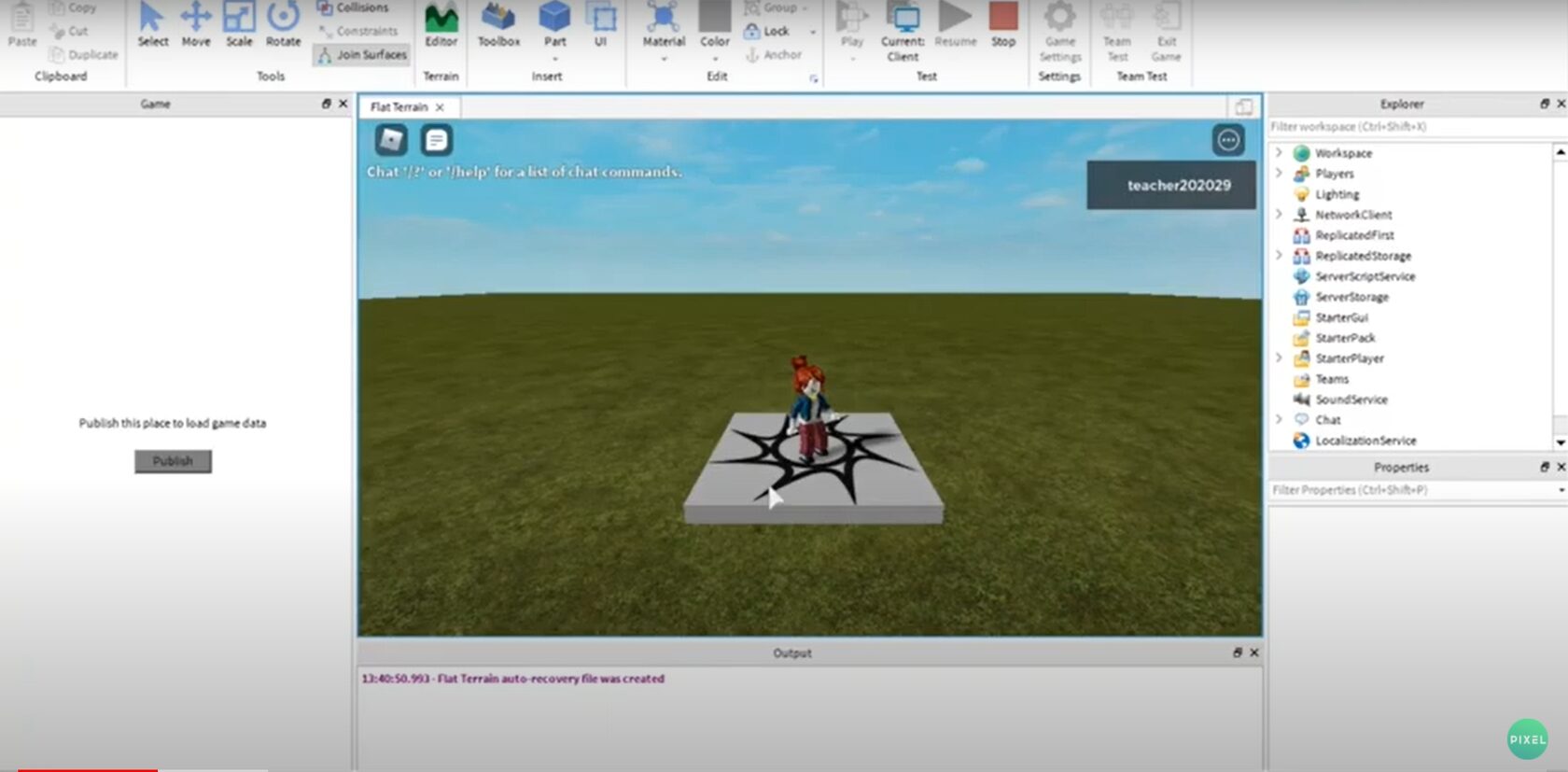The height and width of the screenshot is (772, 1568).
Task: Open the Color dropdown arrow
Action: pos(715,59)
